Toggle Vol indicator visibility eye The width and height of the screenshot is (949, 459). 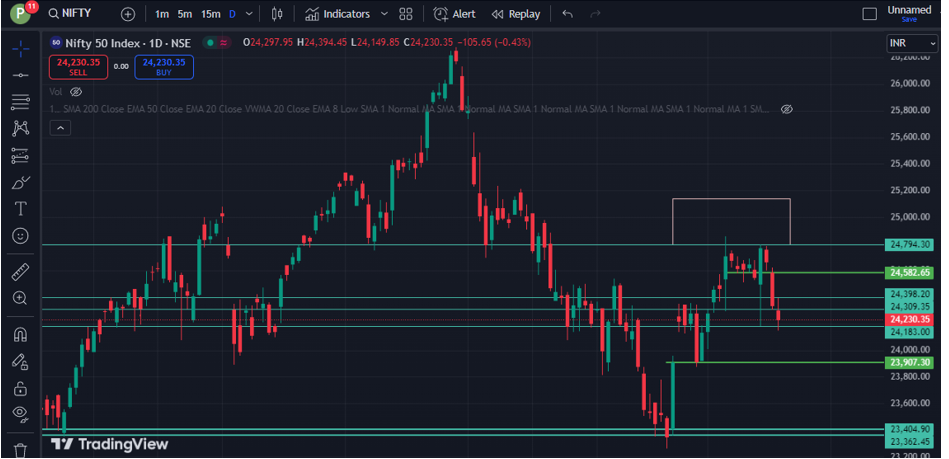(x=76, y=92)
